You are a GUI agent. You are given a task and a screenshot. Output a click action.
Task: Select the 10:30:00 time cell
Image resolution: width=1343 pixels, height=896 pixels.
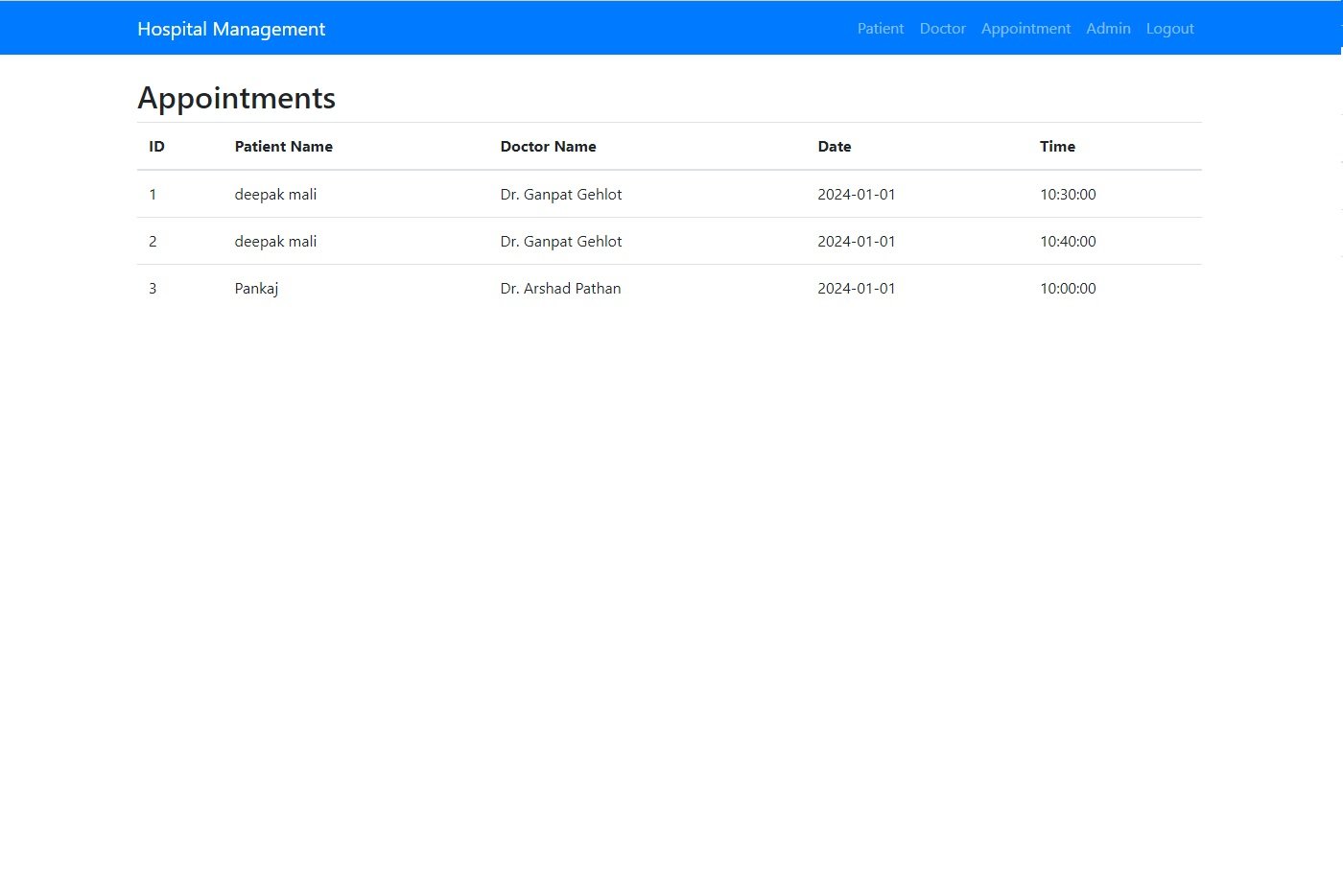(1068, 195)
